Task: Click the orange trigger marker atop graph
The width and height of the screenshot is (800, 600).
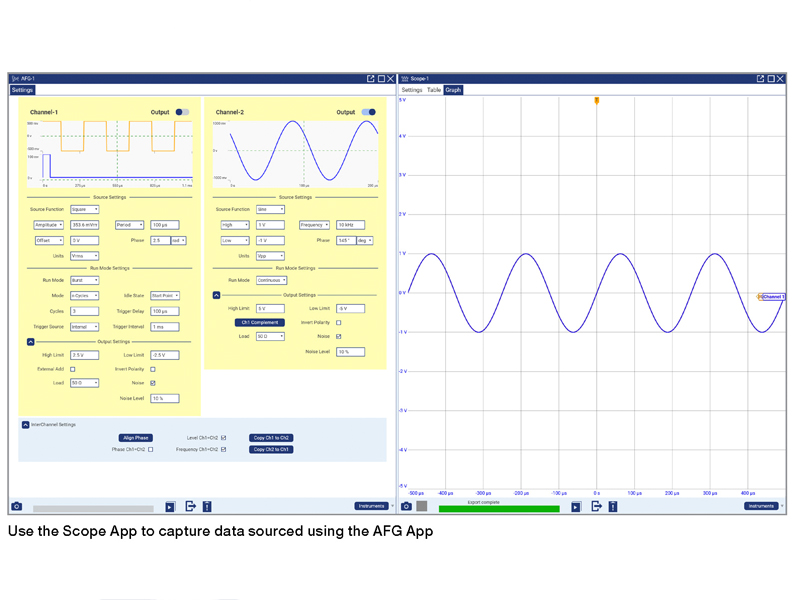Action: pyautogui.click(x=597, y=101)
